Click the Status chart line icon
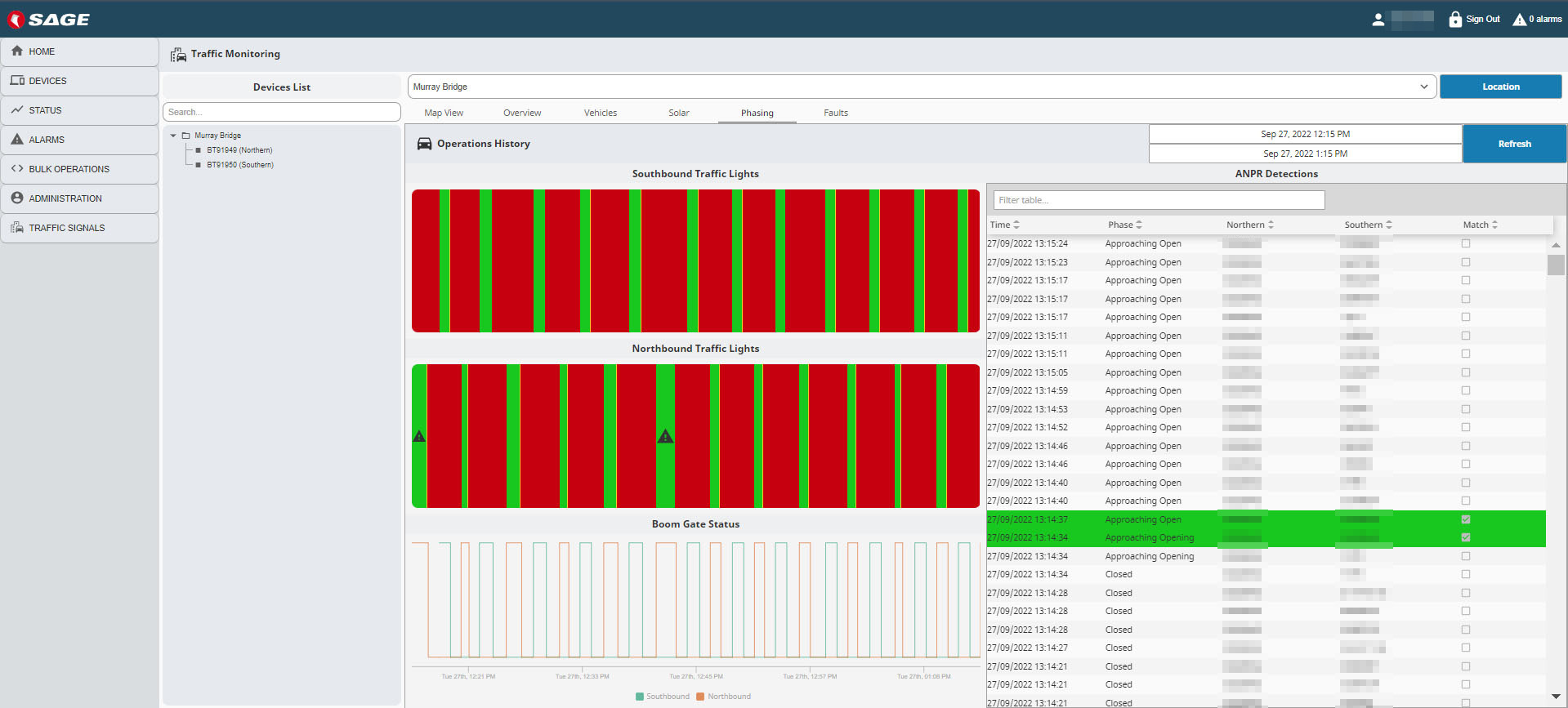Viewport: 1568px width, 708px height. point(17,109)
